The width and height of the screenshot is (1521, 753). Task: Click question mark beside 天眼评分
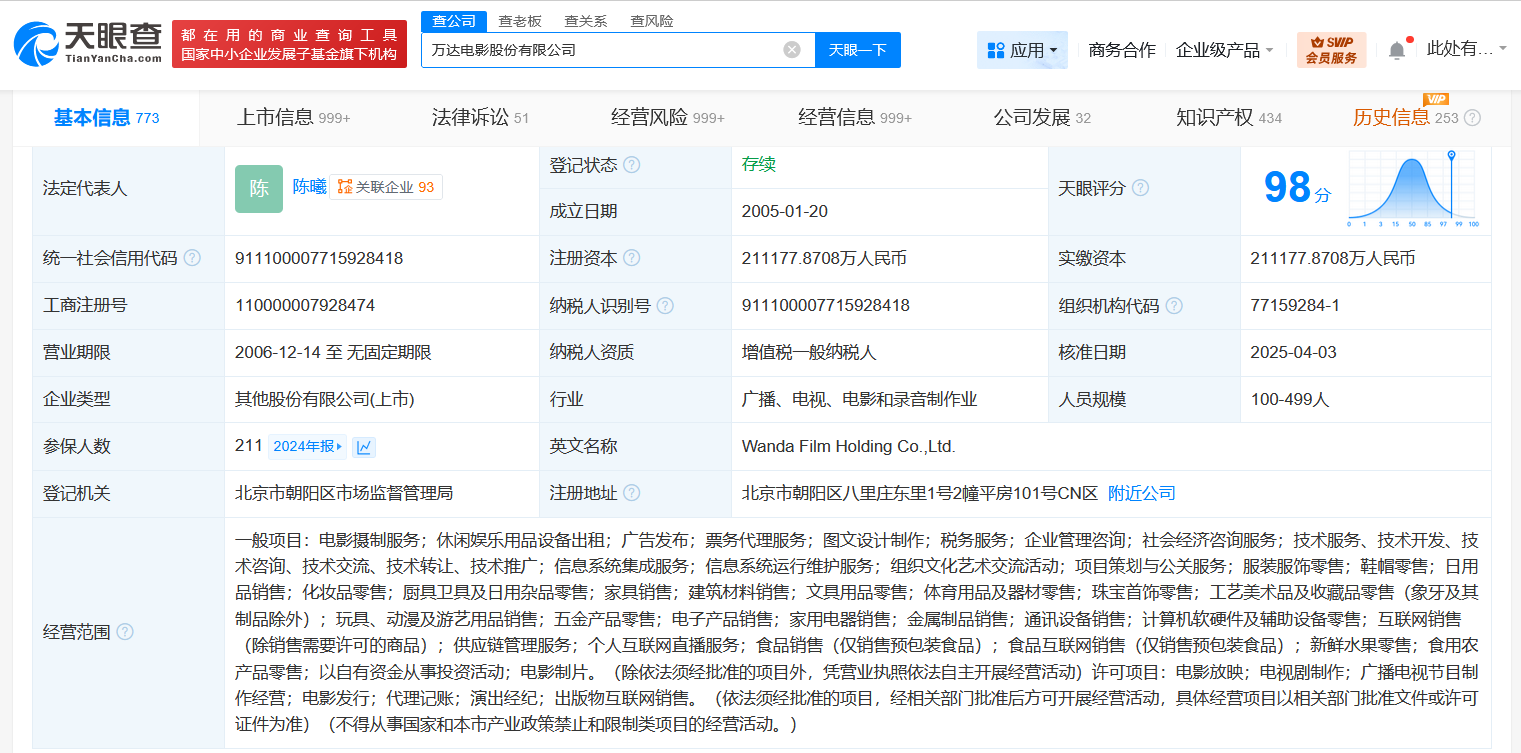click(x=1141, y=187)
